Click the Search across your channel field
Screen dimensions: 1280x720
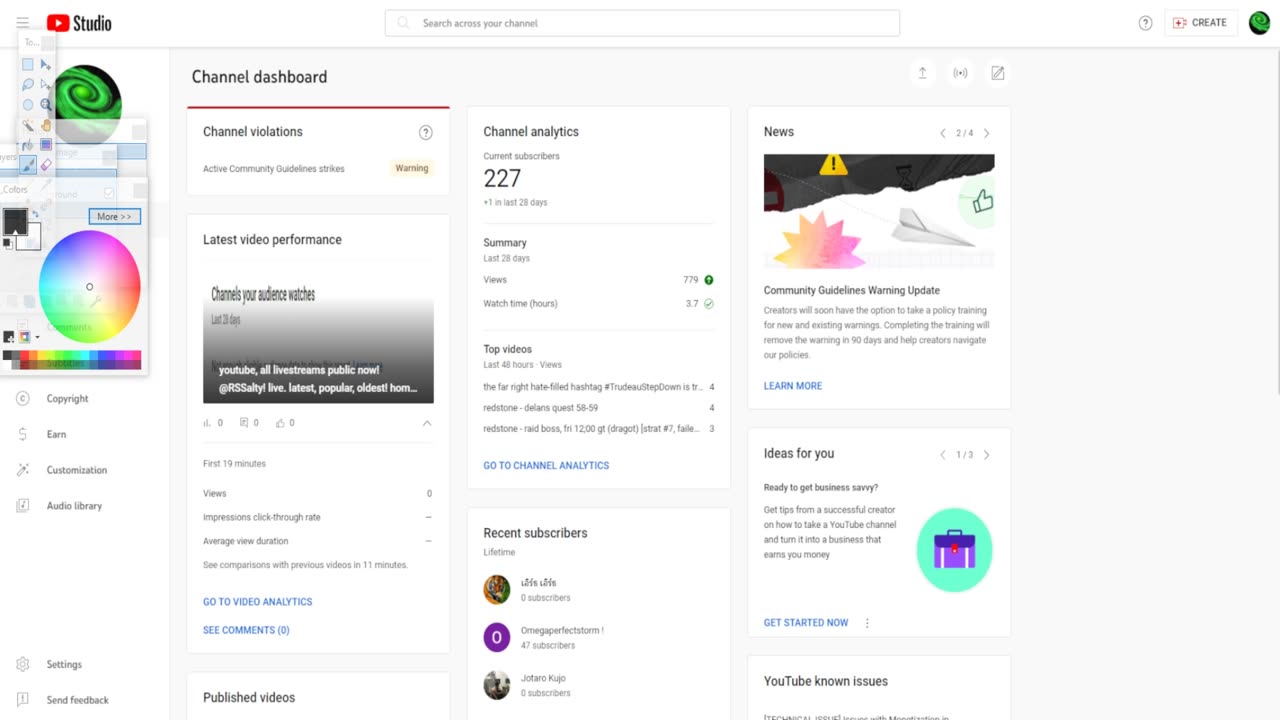(642, 23)
